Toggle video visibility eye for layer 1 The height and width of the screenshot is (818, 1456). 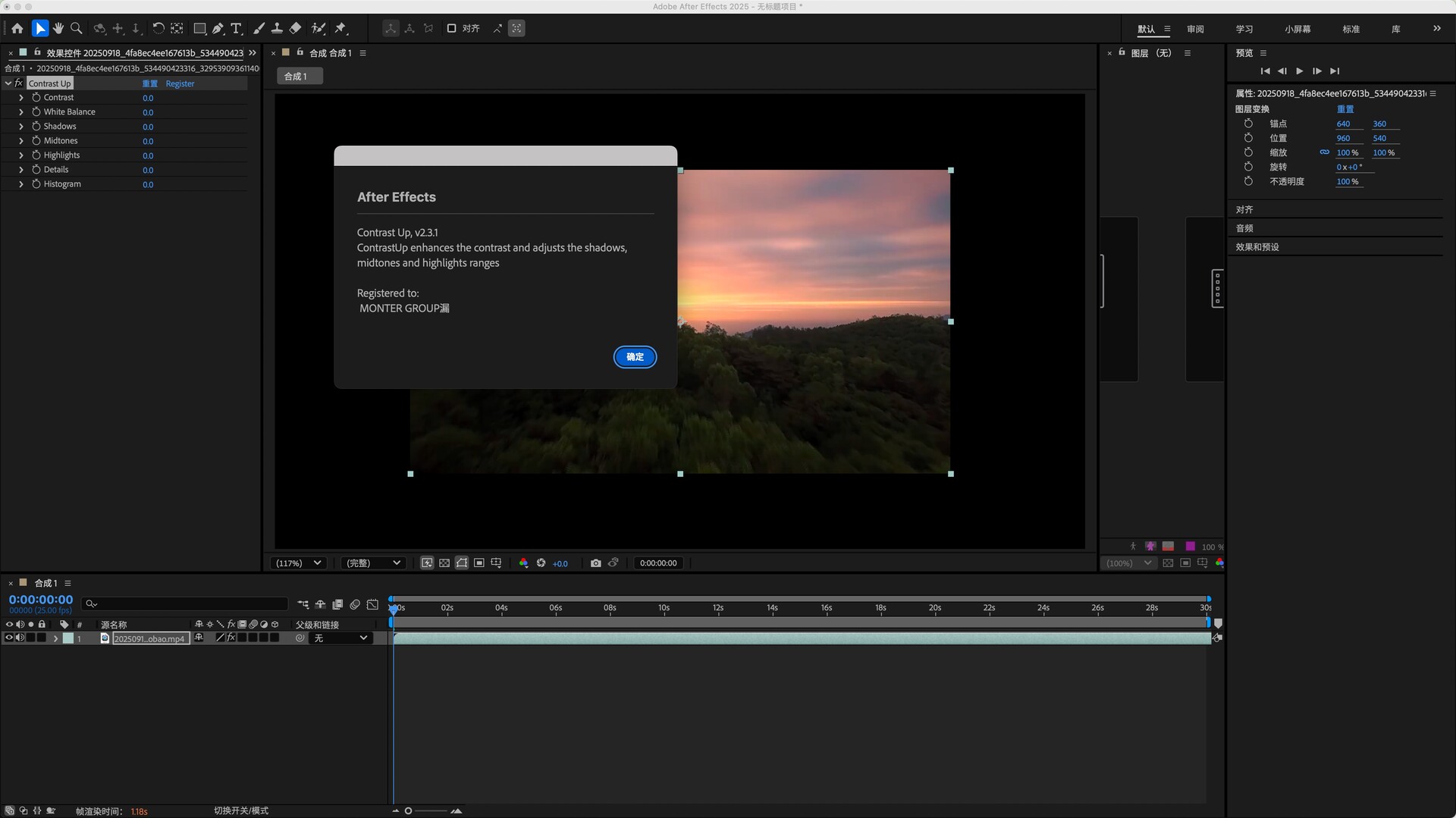pyautogui.click(x=9, y=638)
